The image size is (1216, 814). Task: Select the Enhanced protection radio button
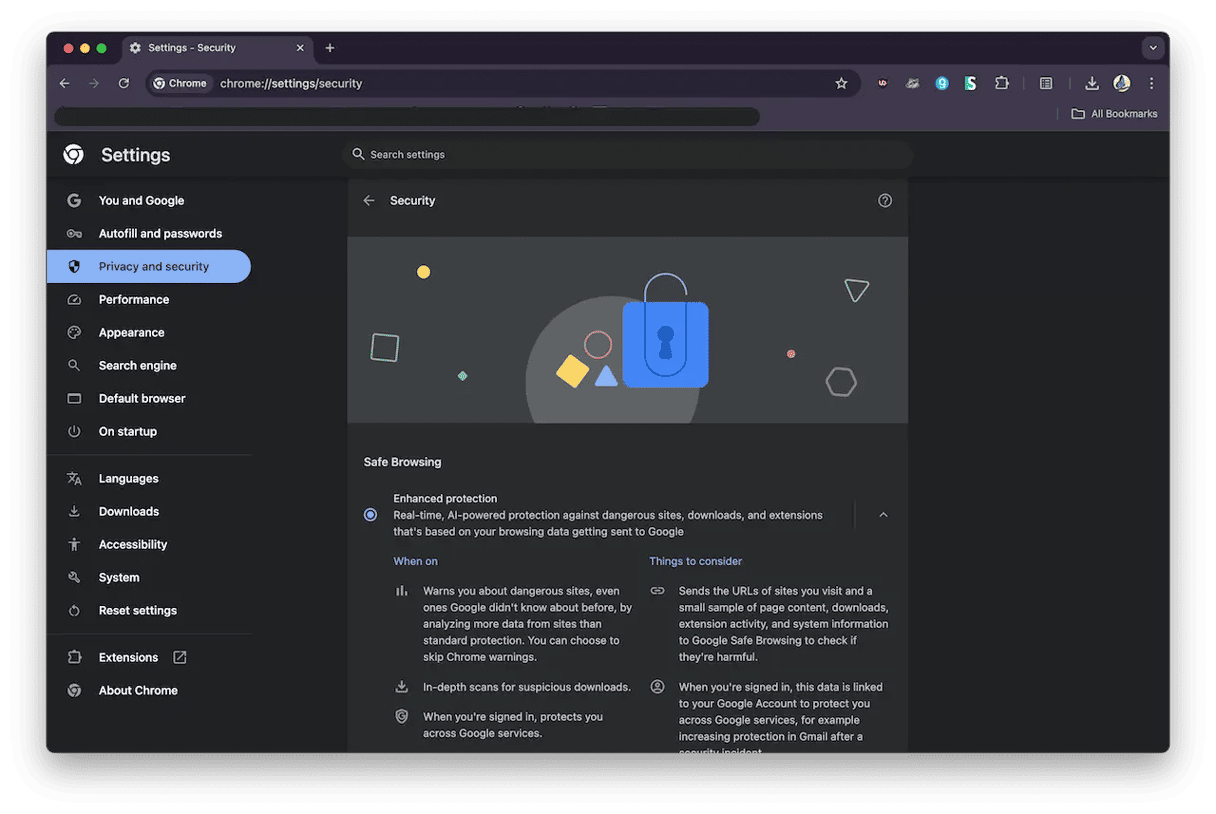[371, 515]
